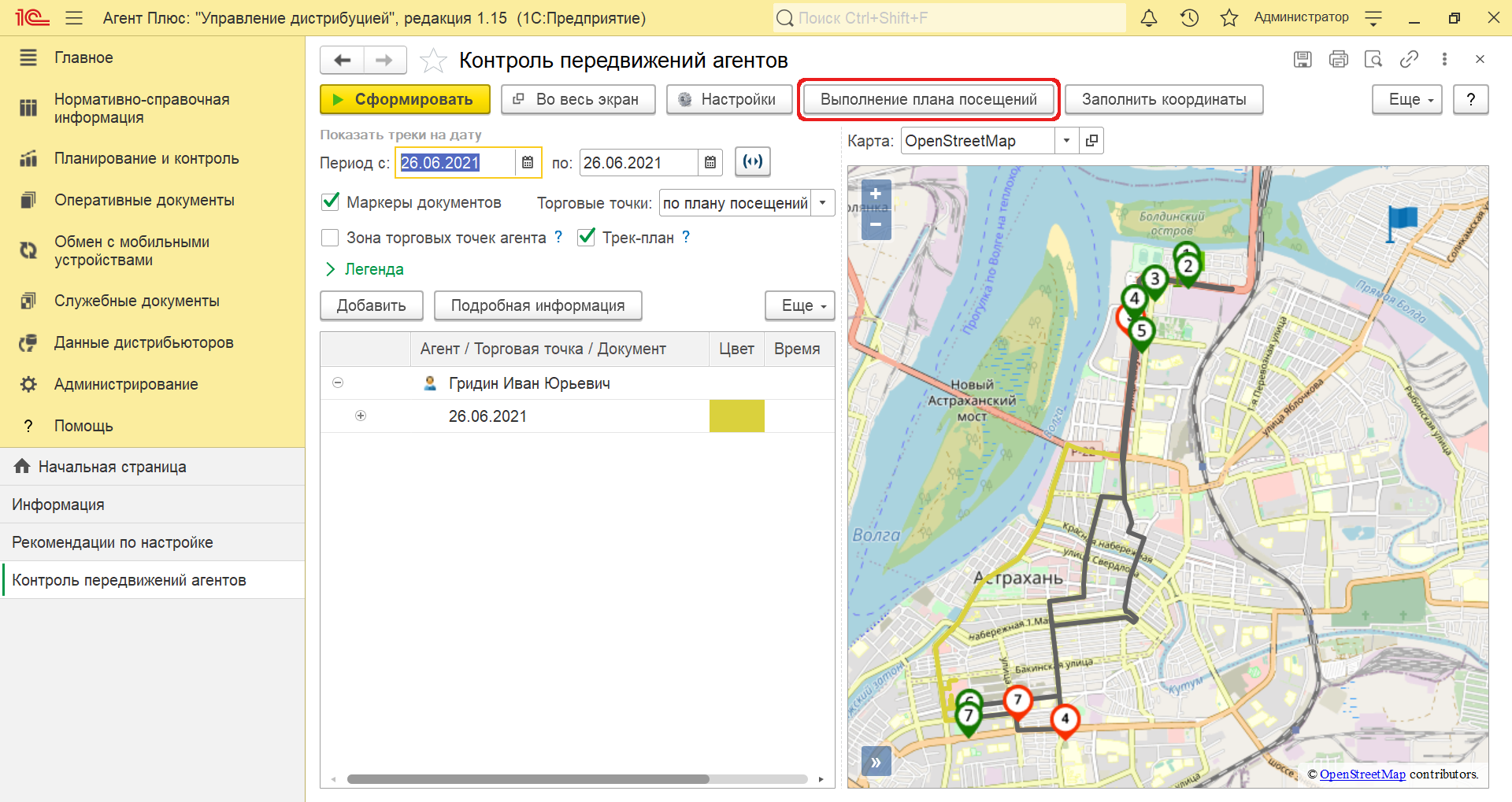Click Подробная информация button

pos(538,305)
